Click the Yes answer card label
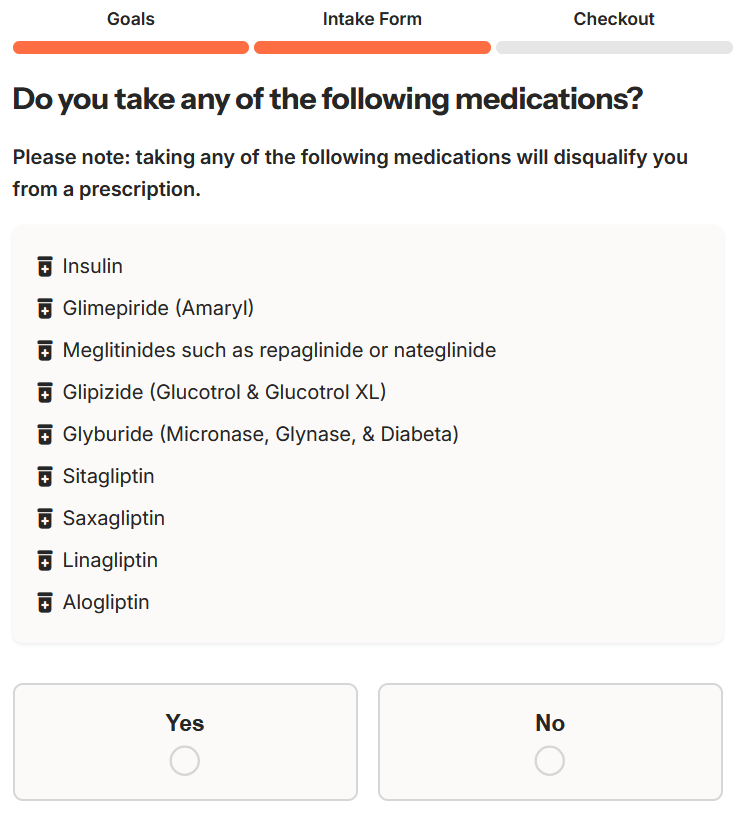This screenshot has width=741, height=817. 185,723
